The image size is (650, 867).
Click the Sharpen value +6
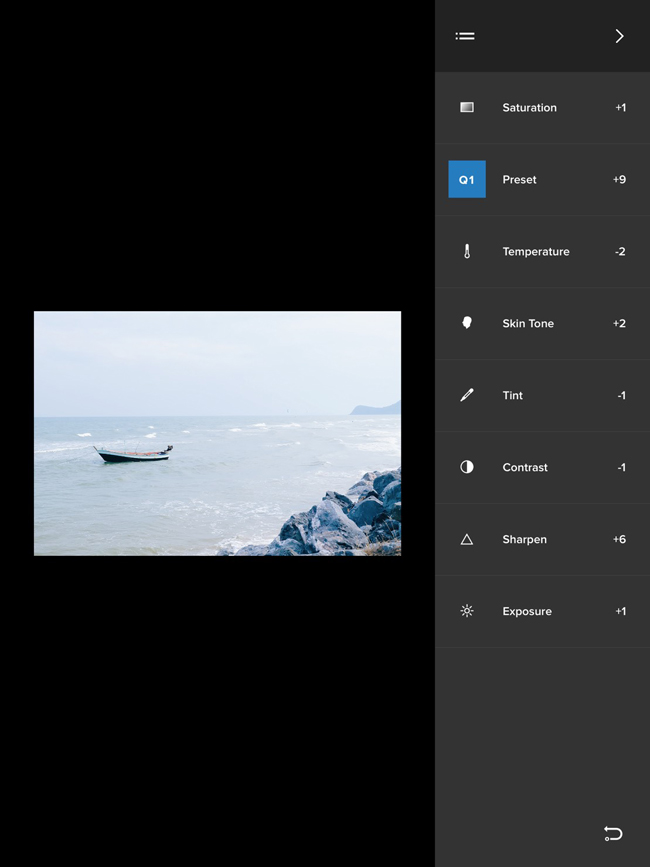(x=620, y=539)
